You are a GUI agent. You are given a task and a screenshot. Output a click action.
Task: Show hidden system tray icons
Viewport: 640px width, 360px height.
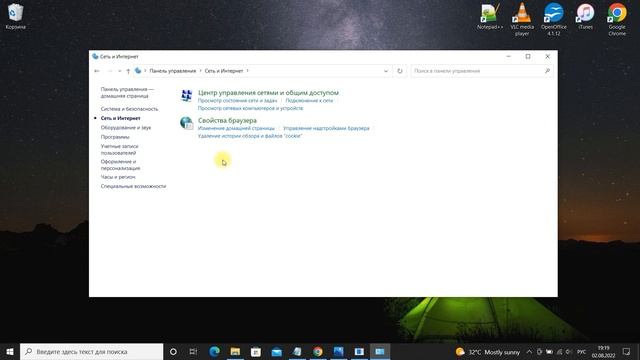pyautogui.click(x=529, y=351)
